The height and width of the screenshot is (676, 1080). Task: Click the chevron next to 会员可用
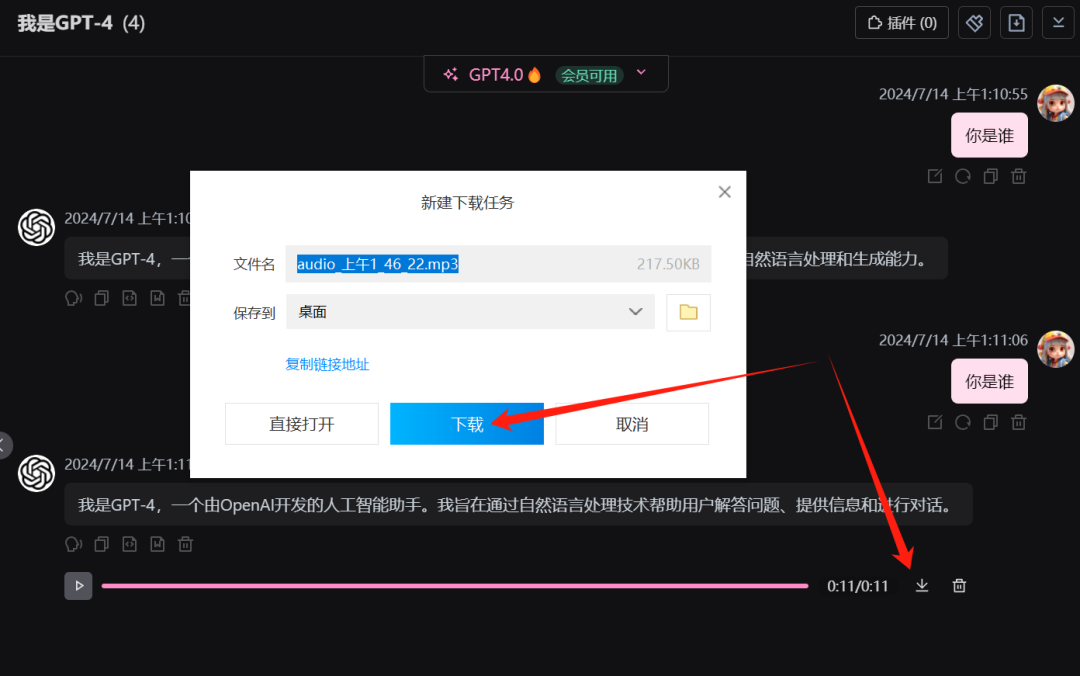click(x=641, y=72)
